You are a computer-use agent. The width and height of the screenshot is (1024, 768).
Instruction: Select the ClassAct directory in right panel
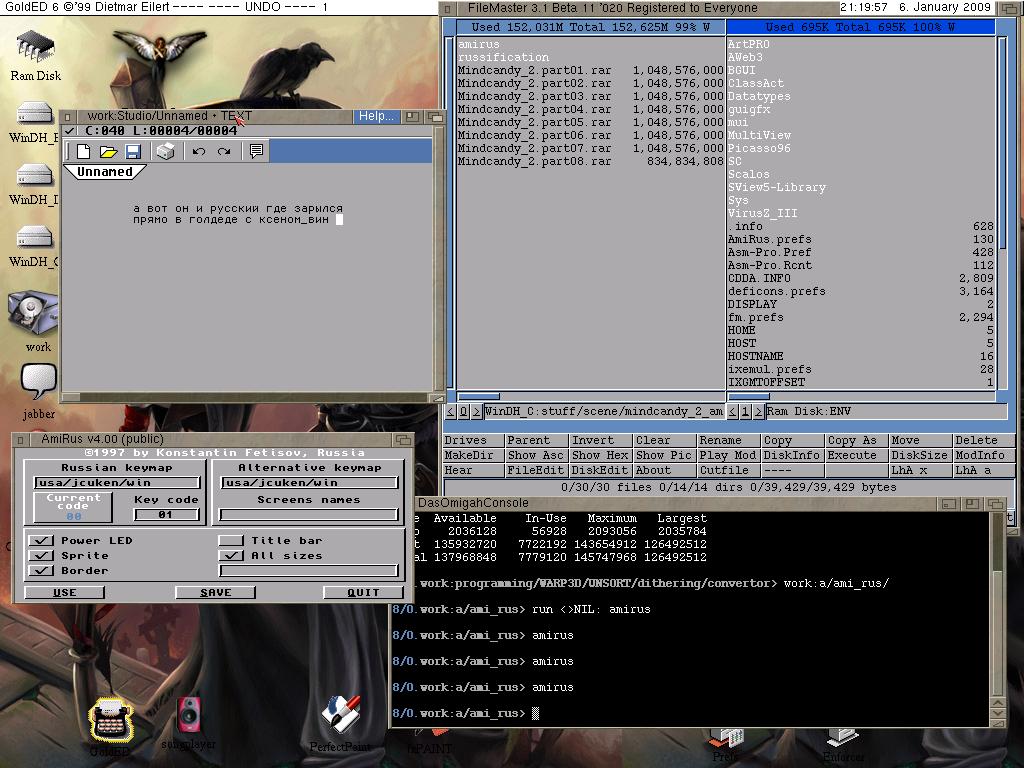pyautogui.click(x=861, y=83)
